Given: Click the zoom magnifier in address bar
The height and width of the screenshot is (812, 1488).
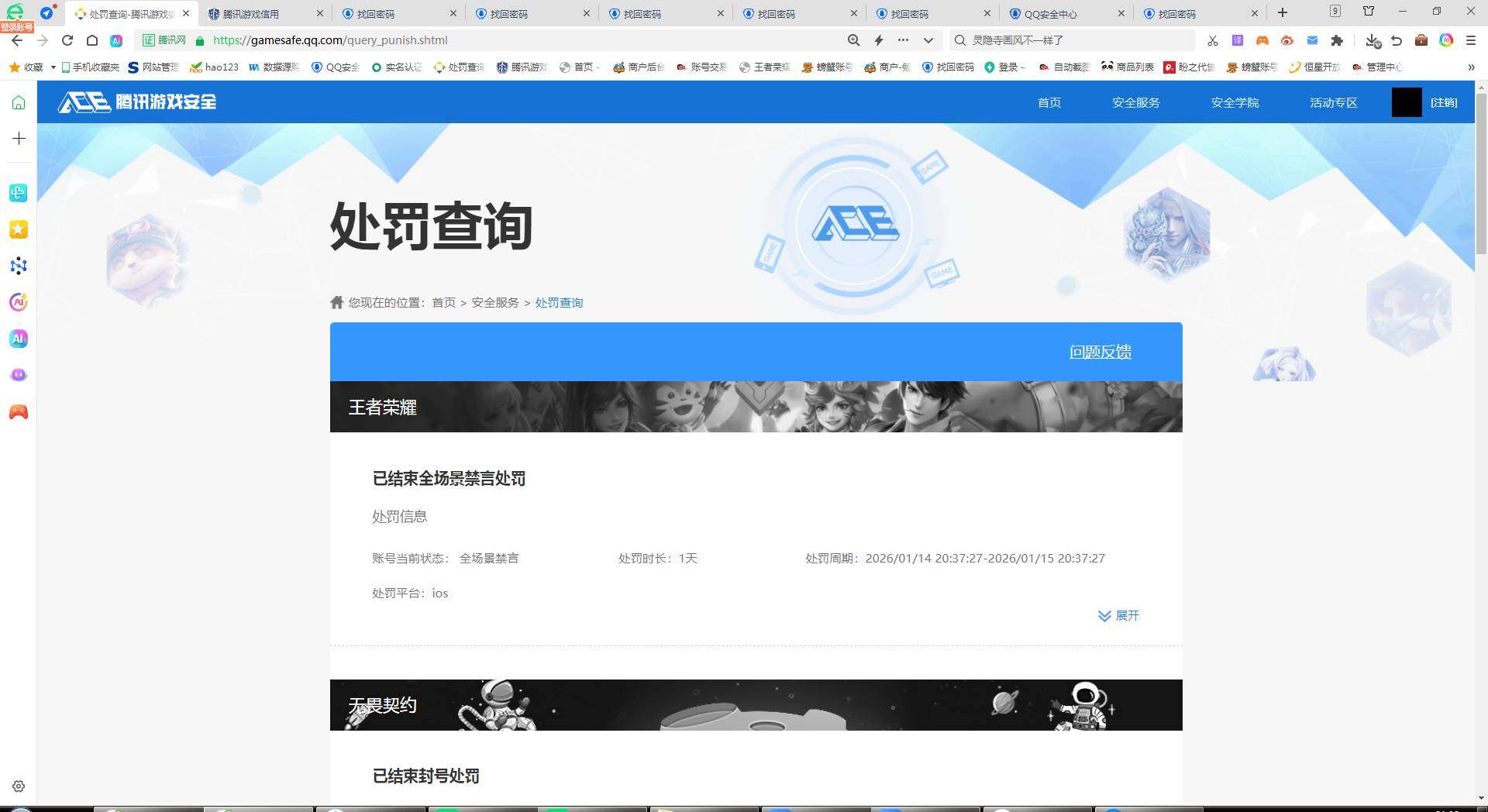Looking at the screenshot, I should [853, 40].
